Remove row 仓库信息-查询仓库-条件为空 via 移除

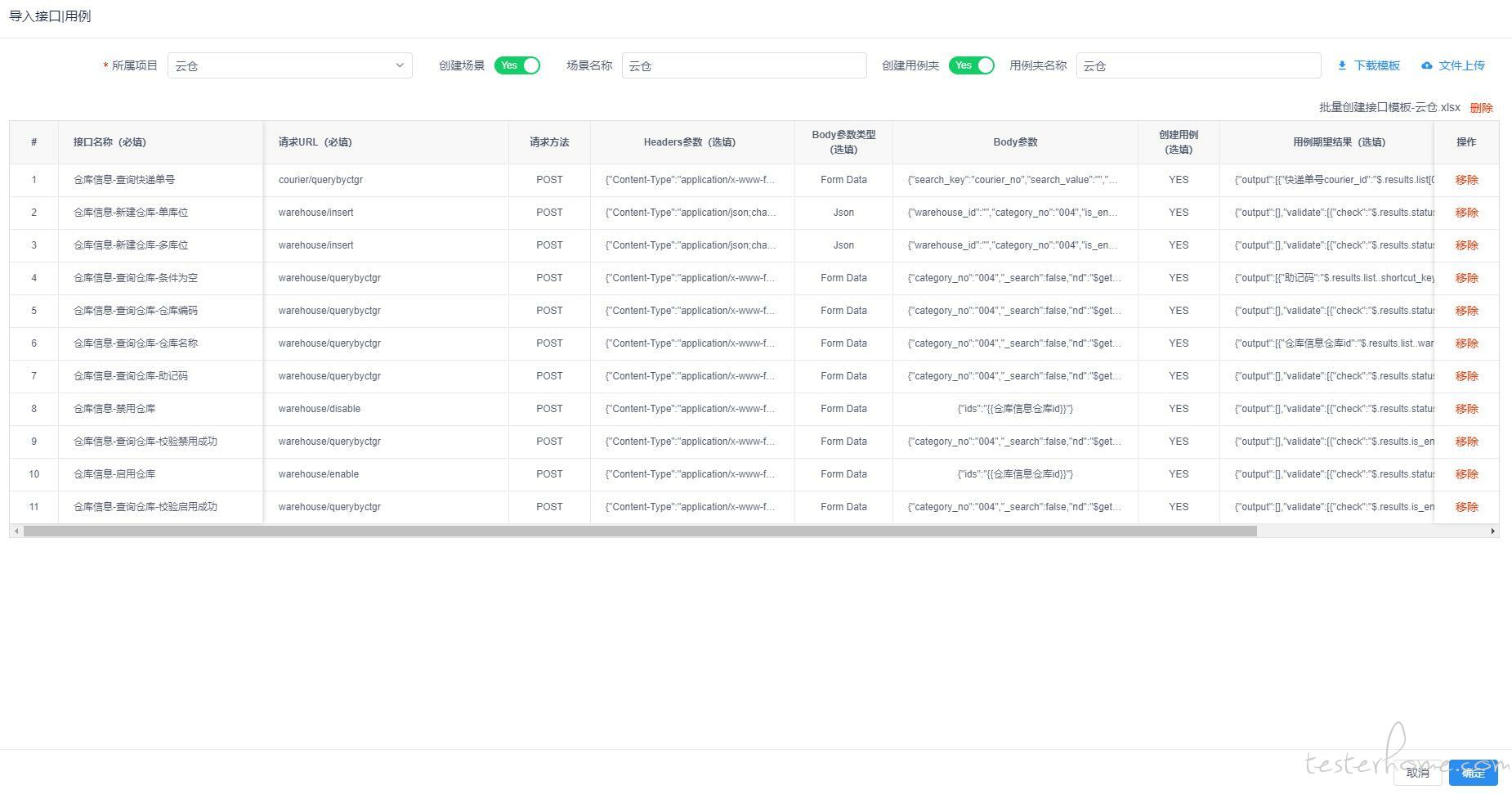[1466, 278]
